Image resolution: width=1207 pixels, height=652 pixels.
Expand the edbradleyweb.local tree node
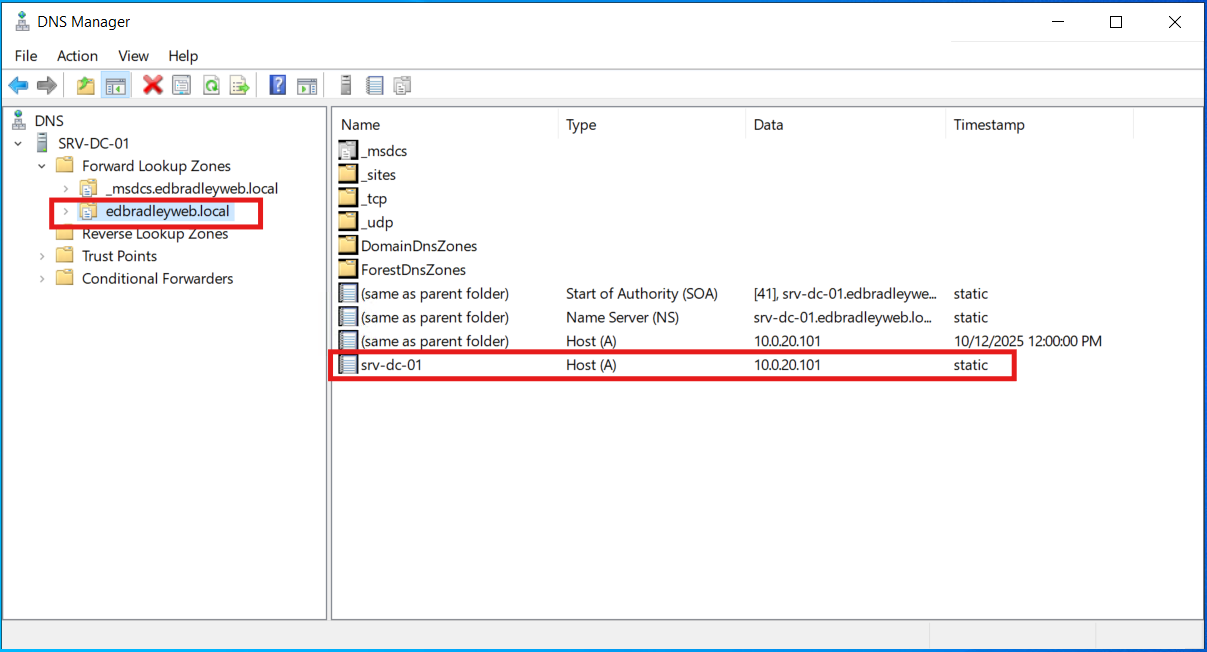(x=65, y=211)
